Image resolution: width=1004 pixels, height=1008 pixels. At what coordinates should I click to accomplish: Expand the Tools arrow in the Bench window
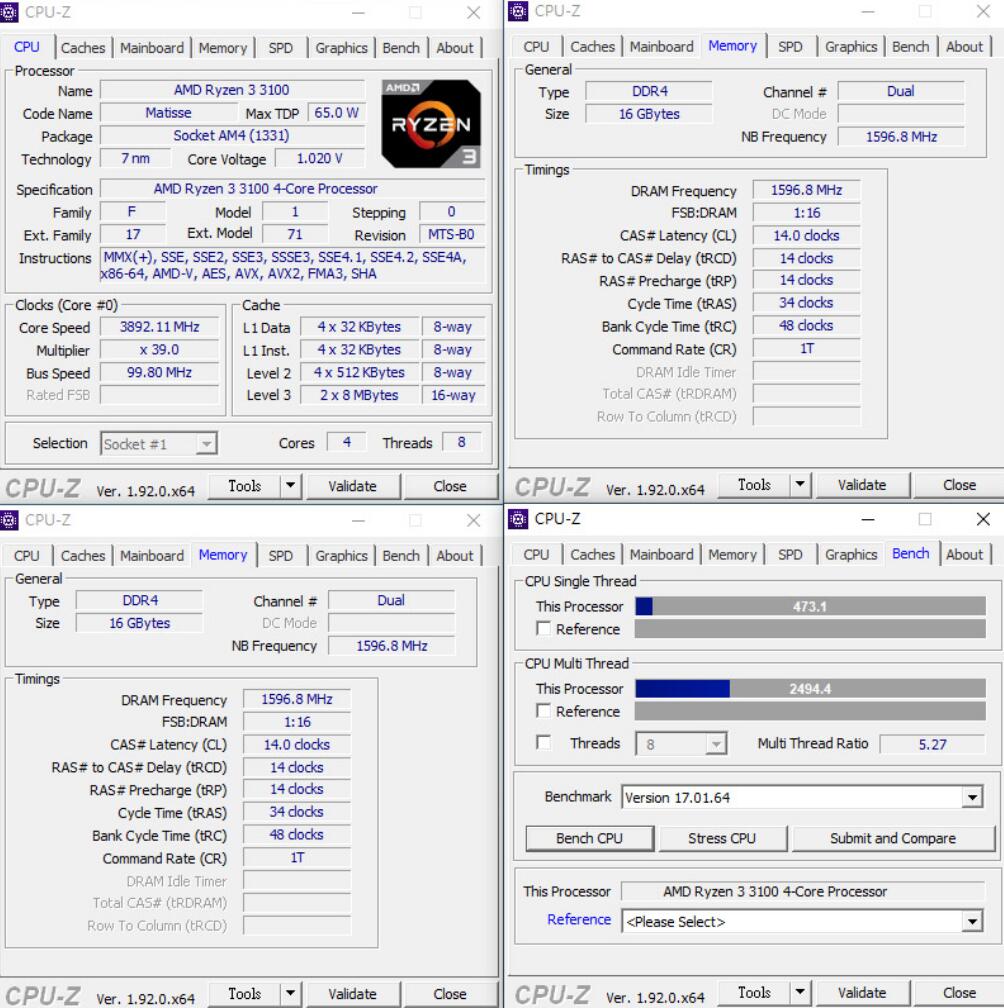pos(800,992)
